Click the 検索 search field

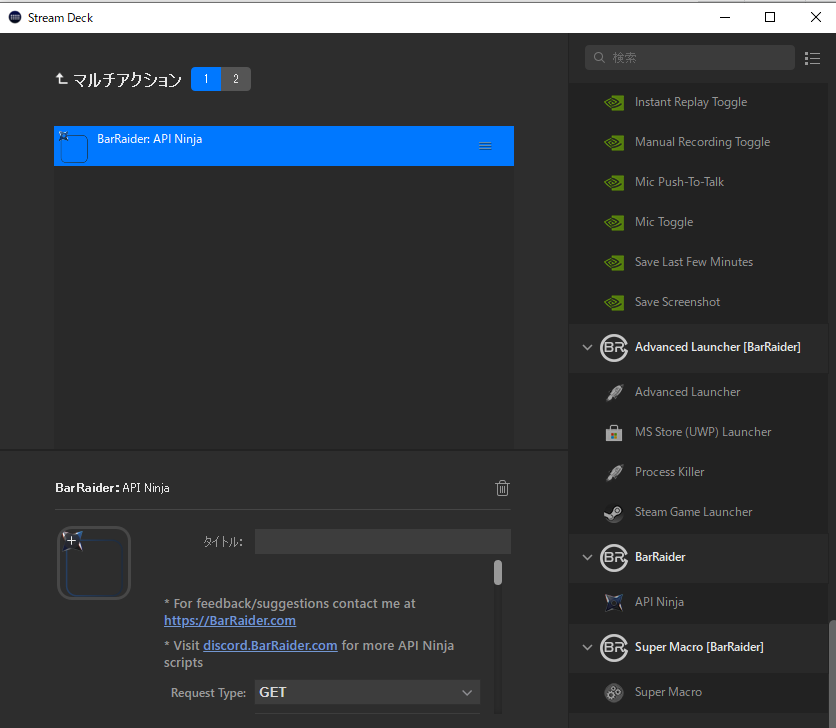pyautogui.click(x=690, y=58)
